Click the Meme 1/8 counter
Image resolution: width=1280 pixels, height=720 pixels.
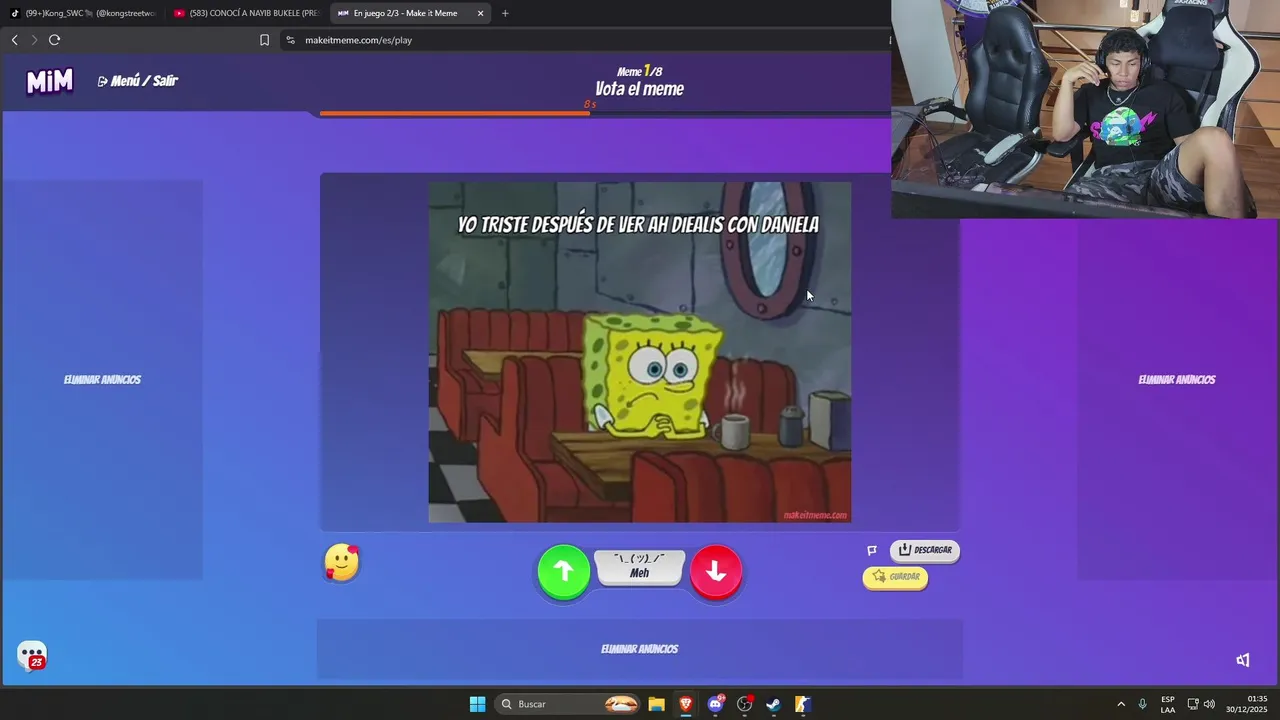pos(639,71)
